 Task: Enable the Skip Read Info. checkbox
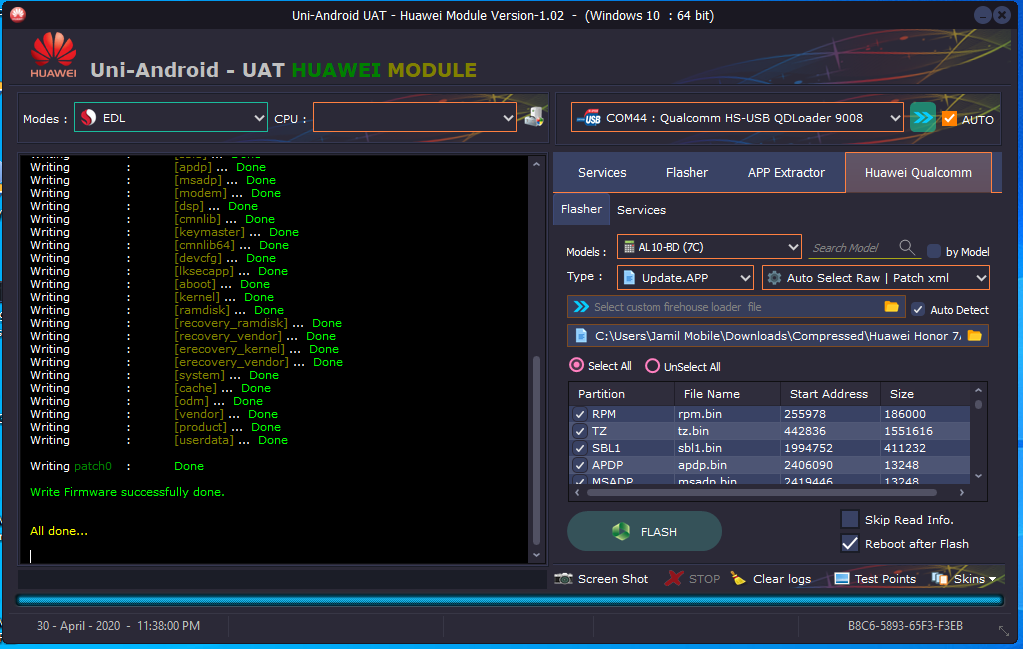coord(849,519)
